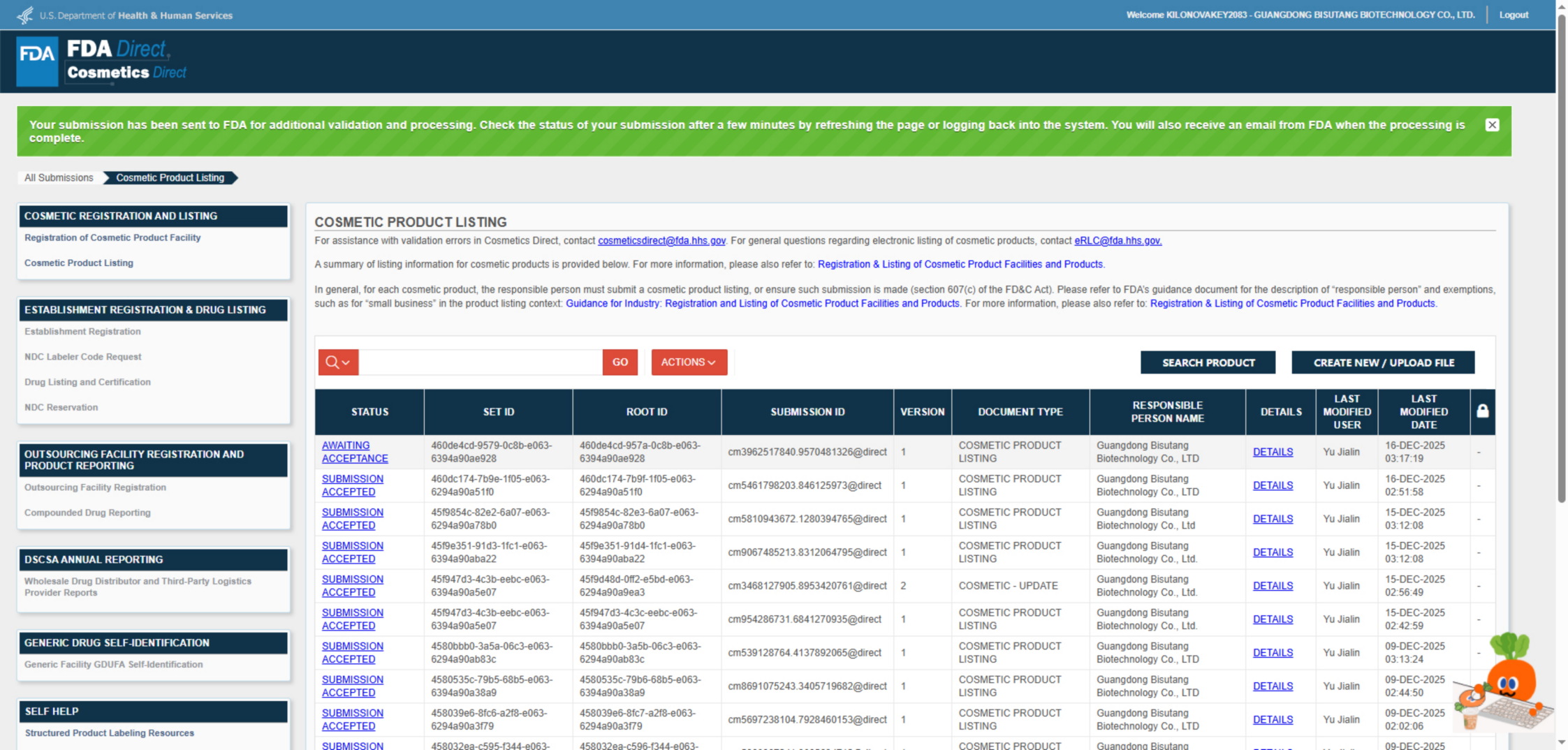Open DETAILS for the COSMETIC - UPDATE row

[1273, 586]
